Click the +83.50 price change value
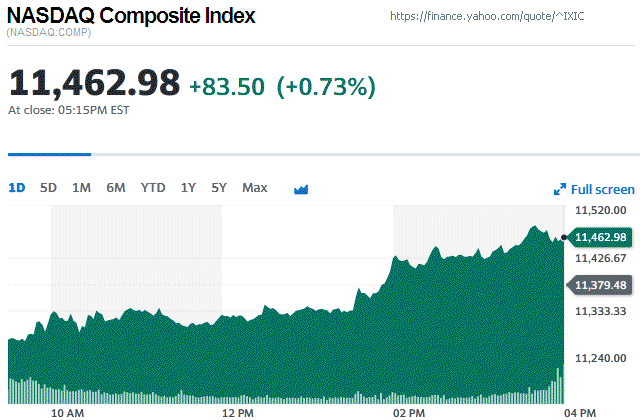640x420 pixels. [227, 87]
